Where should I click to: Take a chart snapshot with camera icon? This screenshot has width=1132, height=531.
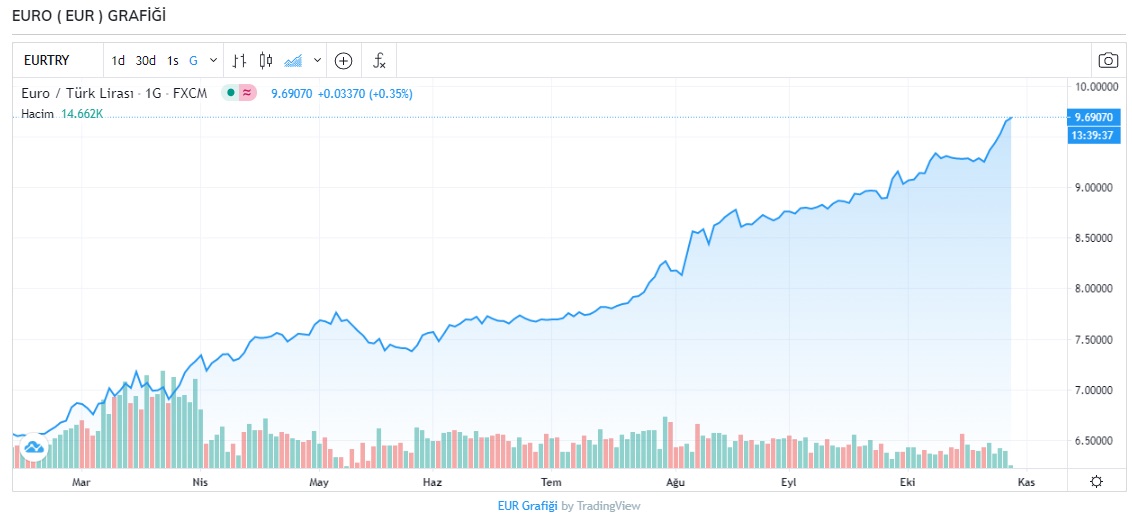tap(1107, 60)
